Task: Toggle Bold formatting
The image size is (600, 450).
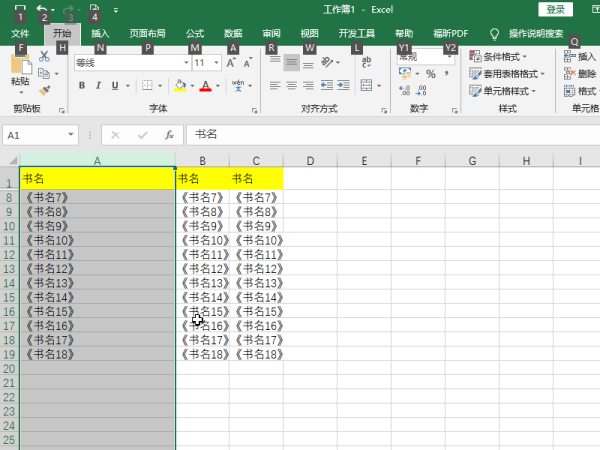Action: (x=82, y=86)
